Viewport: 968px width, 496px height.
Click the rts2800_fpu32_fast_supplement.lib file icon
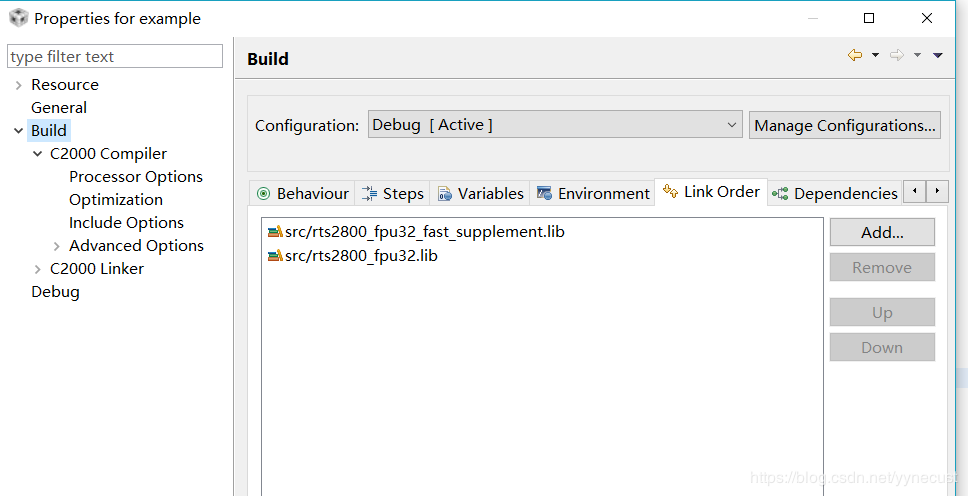click(x=275, y=232)
